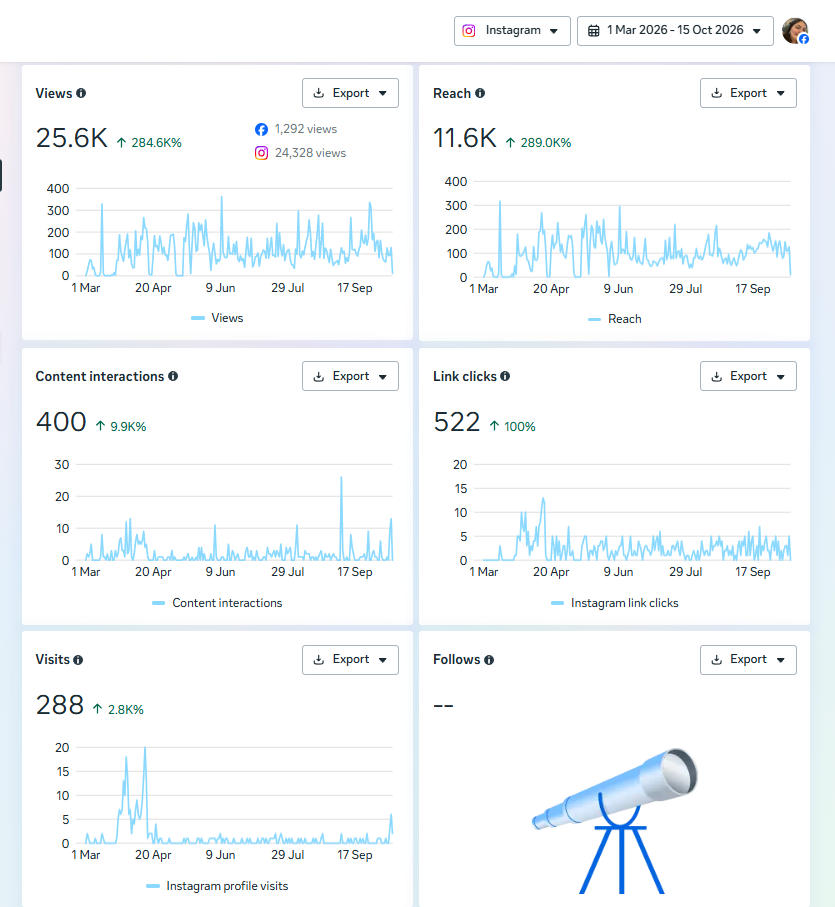835x907 pixels.
Task: Open the date range picker 1 Mar–15 Oct 2026
Action: click(x=675, y=31)
